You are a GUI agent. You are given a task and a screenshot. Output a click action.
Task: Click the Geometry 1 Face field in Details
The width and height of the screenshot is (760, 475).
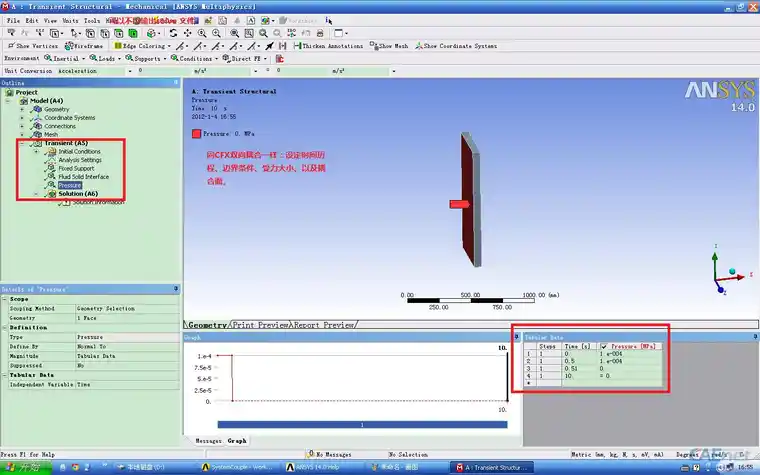pos(127,318)
